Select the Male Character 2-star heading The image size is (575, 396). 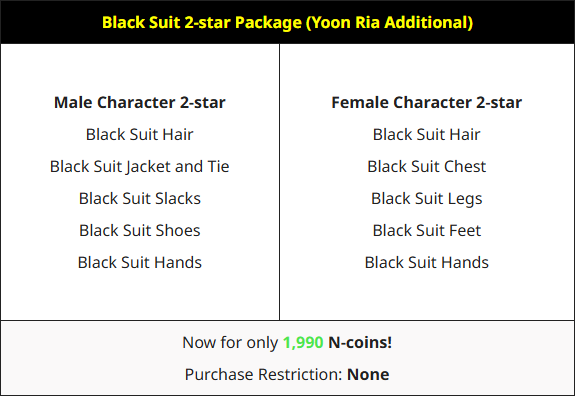(x=140, y=102)
